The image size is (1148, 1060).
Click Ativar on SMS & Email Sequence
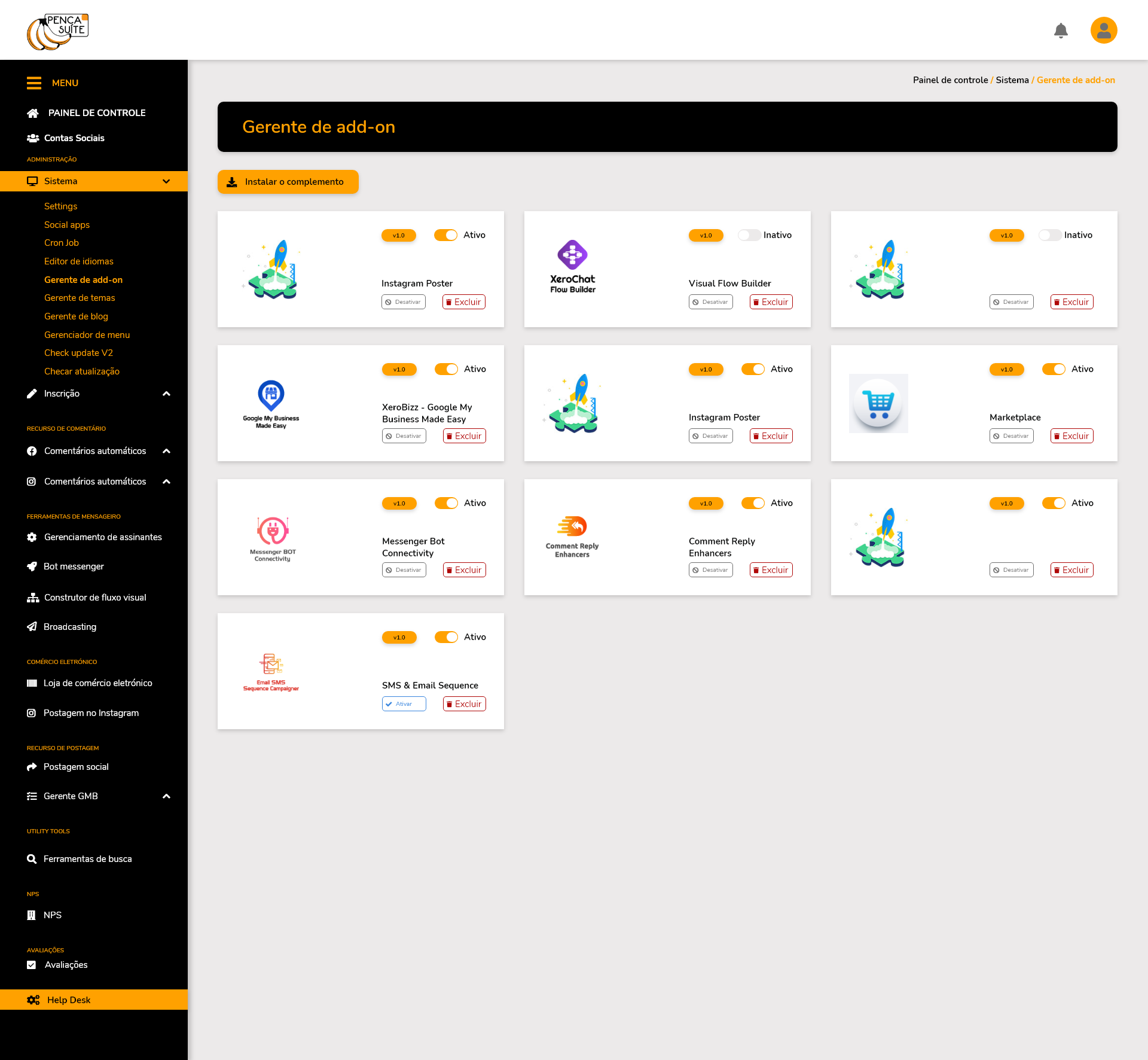(404, 704)
